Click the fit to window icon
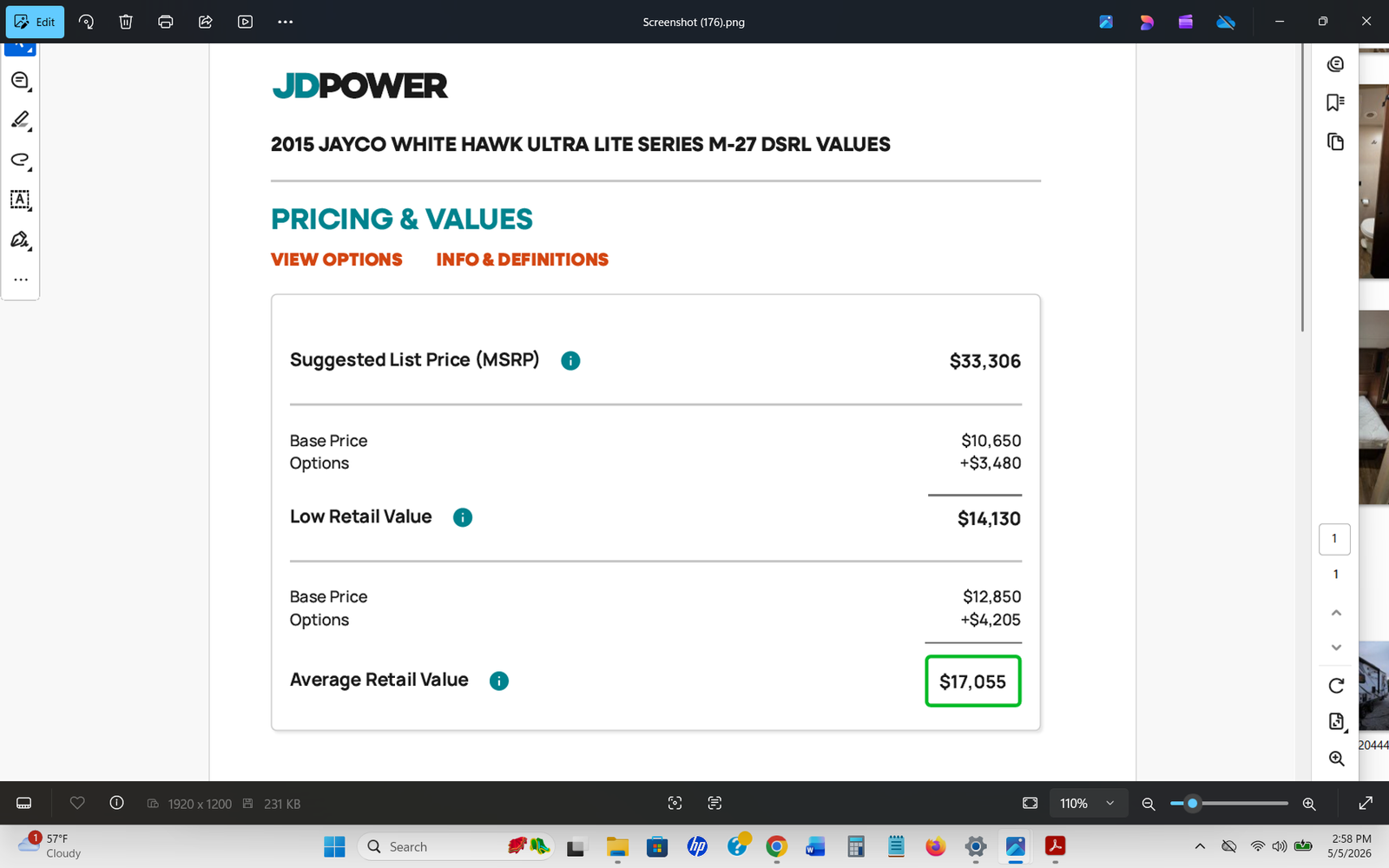 pyautogui.click(x=1030, y=803)
